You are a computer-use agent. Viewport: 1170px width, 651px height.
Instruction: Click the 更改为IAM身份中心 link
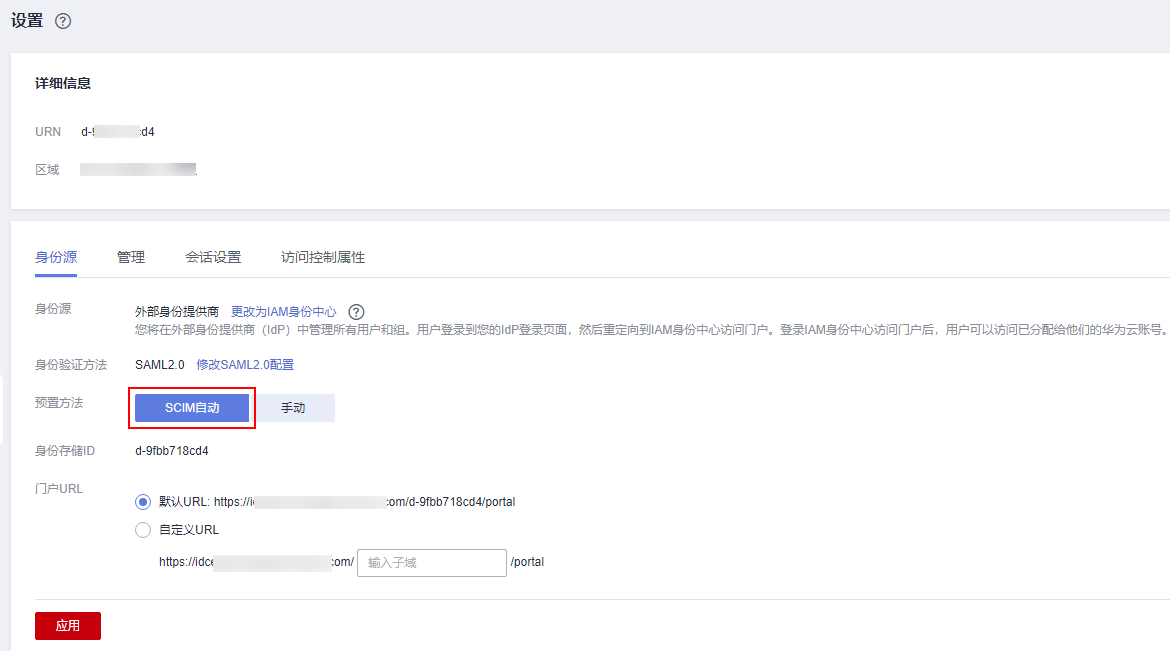(284, 312)
